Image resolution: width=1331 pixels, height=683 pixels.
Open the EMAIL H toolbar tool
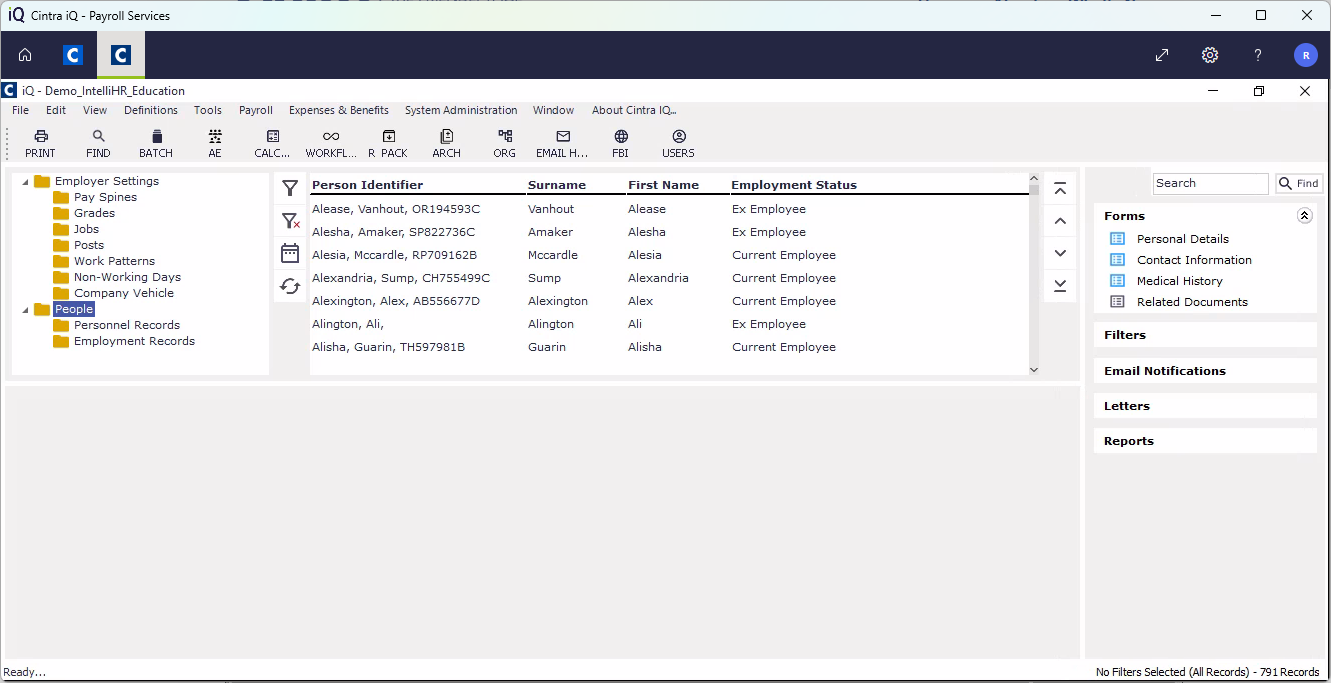(562, 143)
